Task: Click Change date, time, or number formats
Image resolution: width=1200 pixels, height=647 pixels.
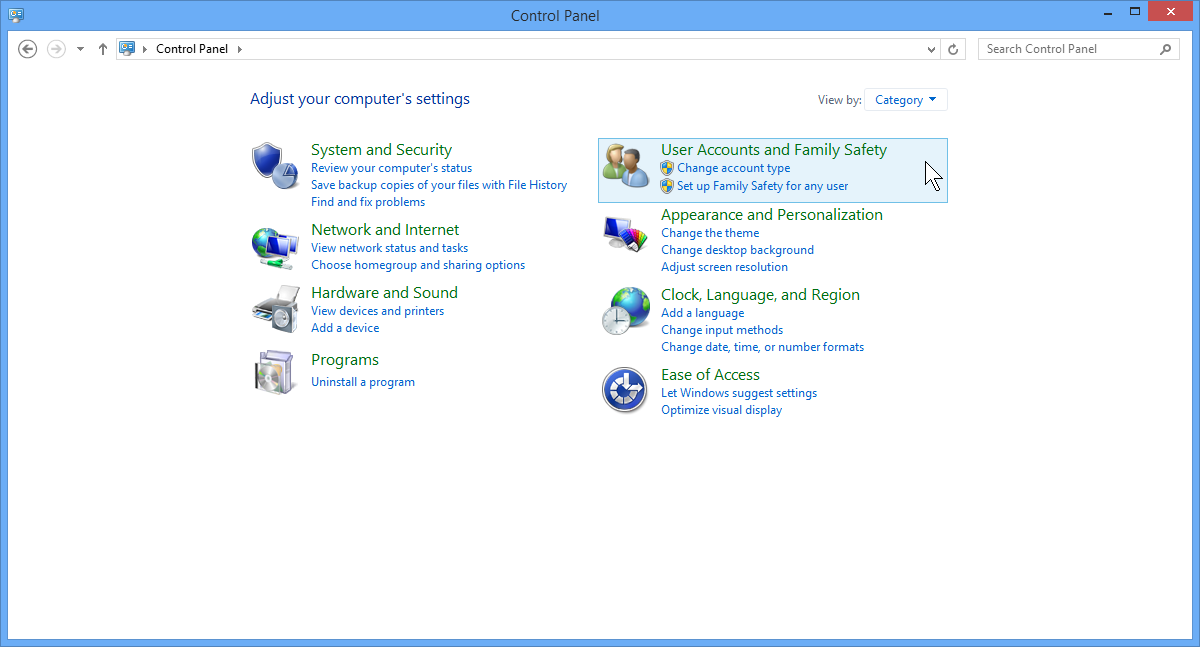Action: point(762,347)
